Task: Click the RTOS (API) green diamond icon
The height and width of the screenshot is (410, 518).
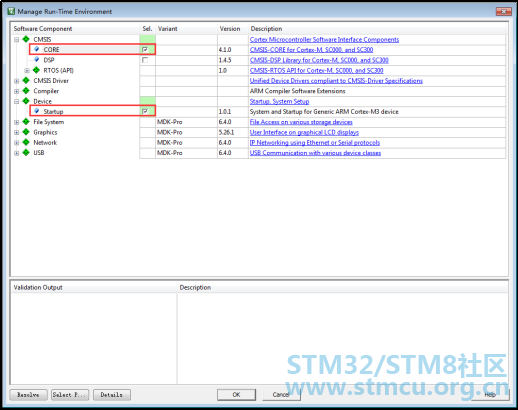Action: coord(36,70)
